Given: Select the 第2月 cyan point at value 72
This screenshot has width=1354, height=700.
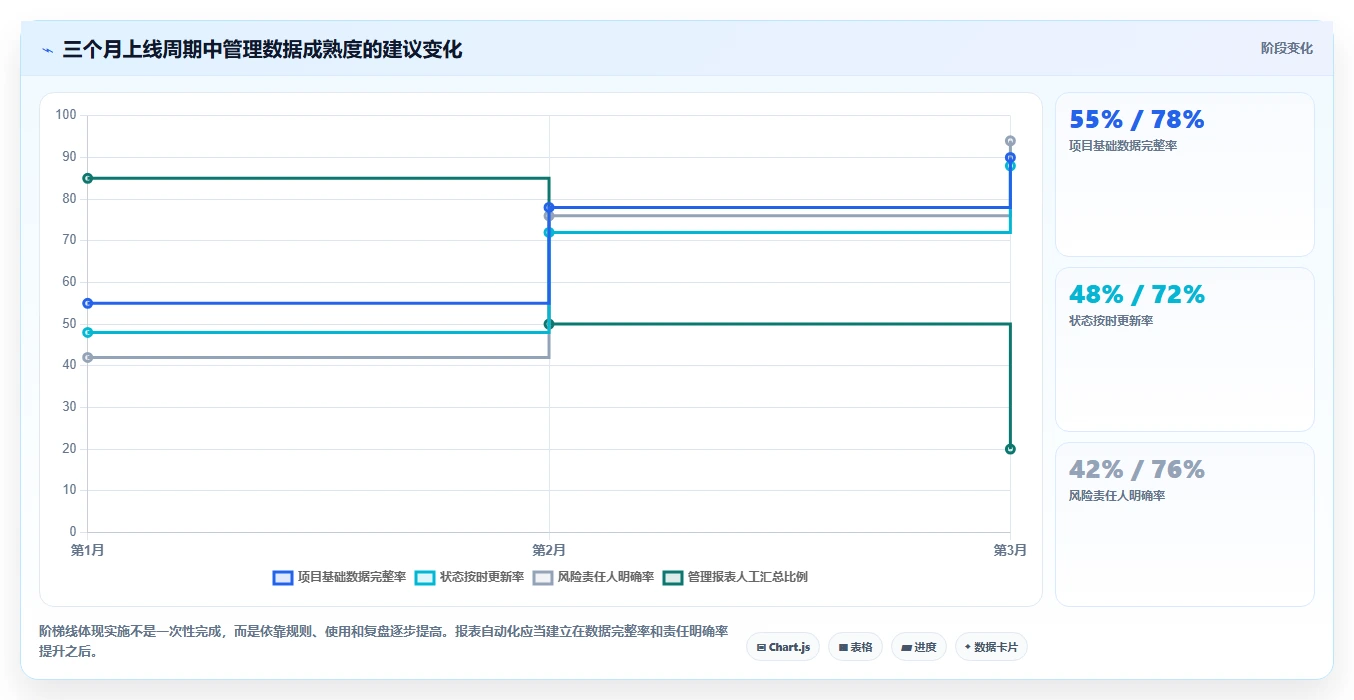Looking at the screenshot, I should coord(549,232).
